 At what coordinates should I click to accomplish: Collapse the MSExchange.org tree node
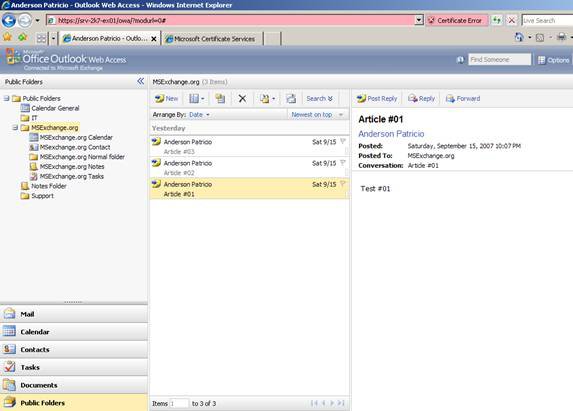15,128
